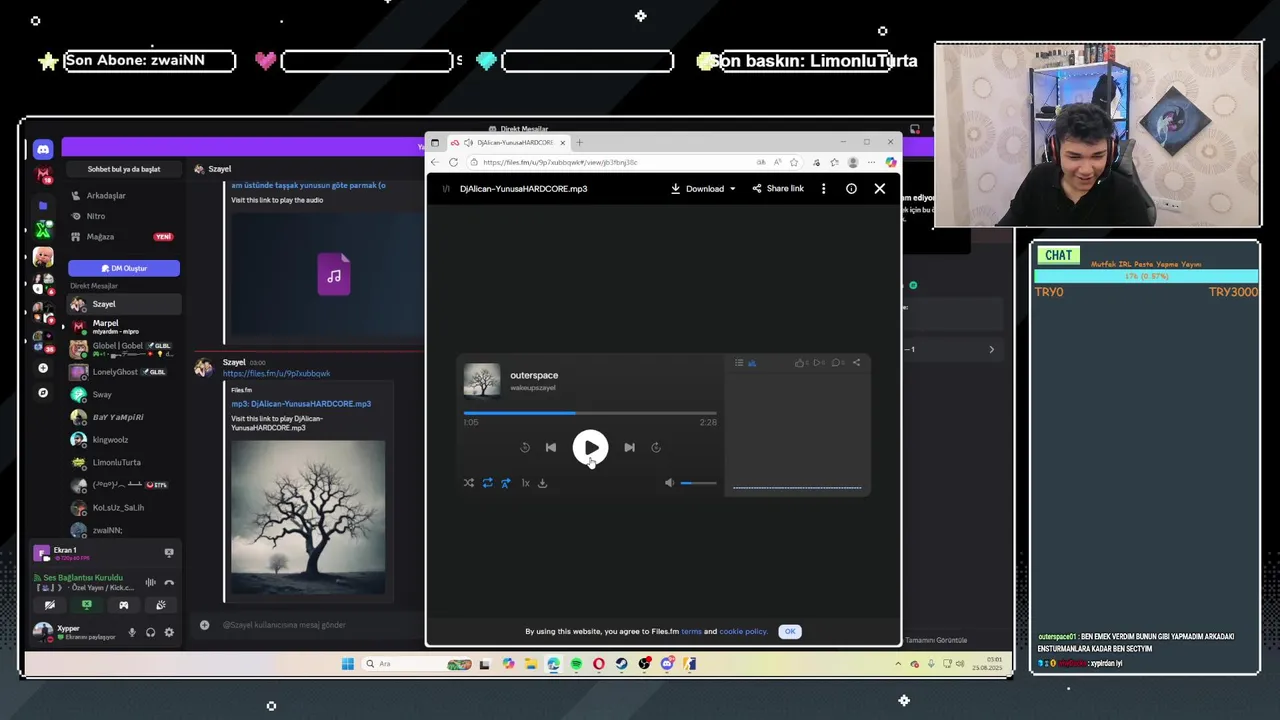Image resolution: width=1280 pixels, height=720 pixels.
Task: Close the Files.fm file viewer
Action: (880, 188)
